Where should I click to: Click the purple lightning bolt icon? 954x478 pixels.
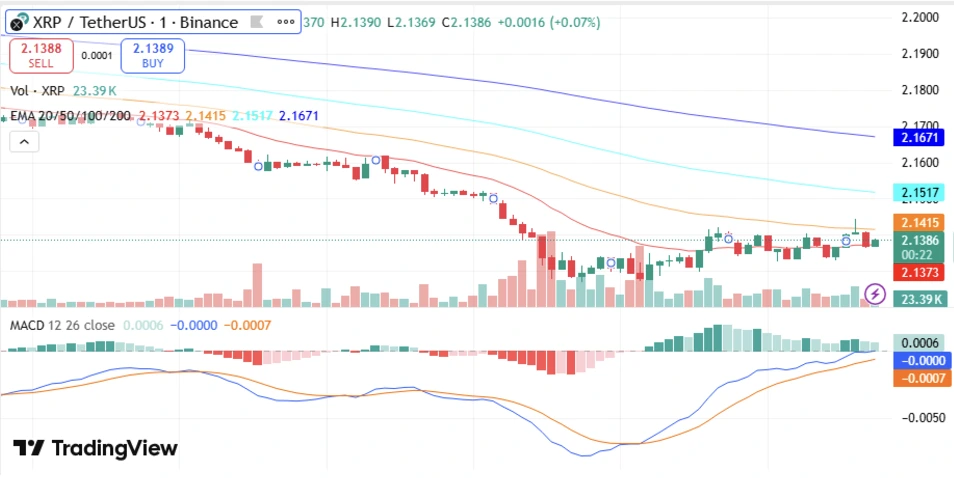(875, 294)
